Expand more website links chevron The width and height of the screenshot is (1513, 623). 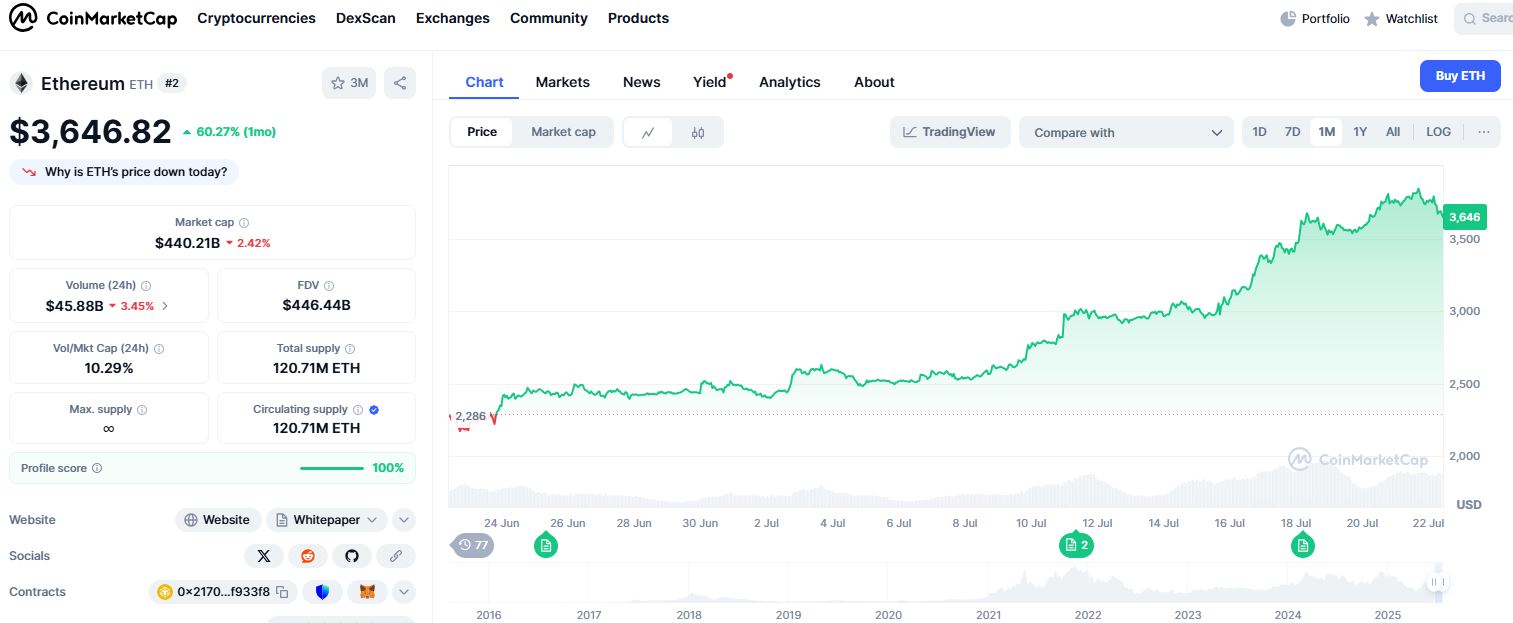pos(403,520)
